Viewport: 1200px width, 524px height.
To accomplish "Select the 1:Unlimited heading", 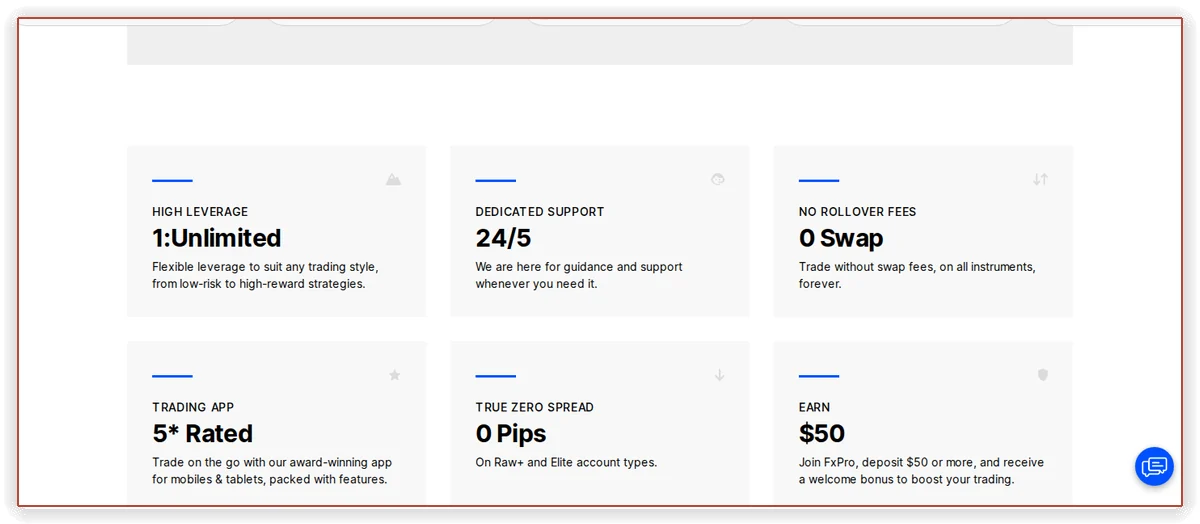I will (x=217, y=238).
